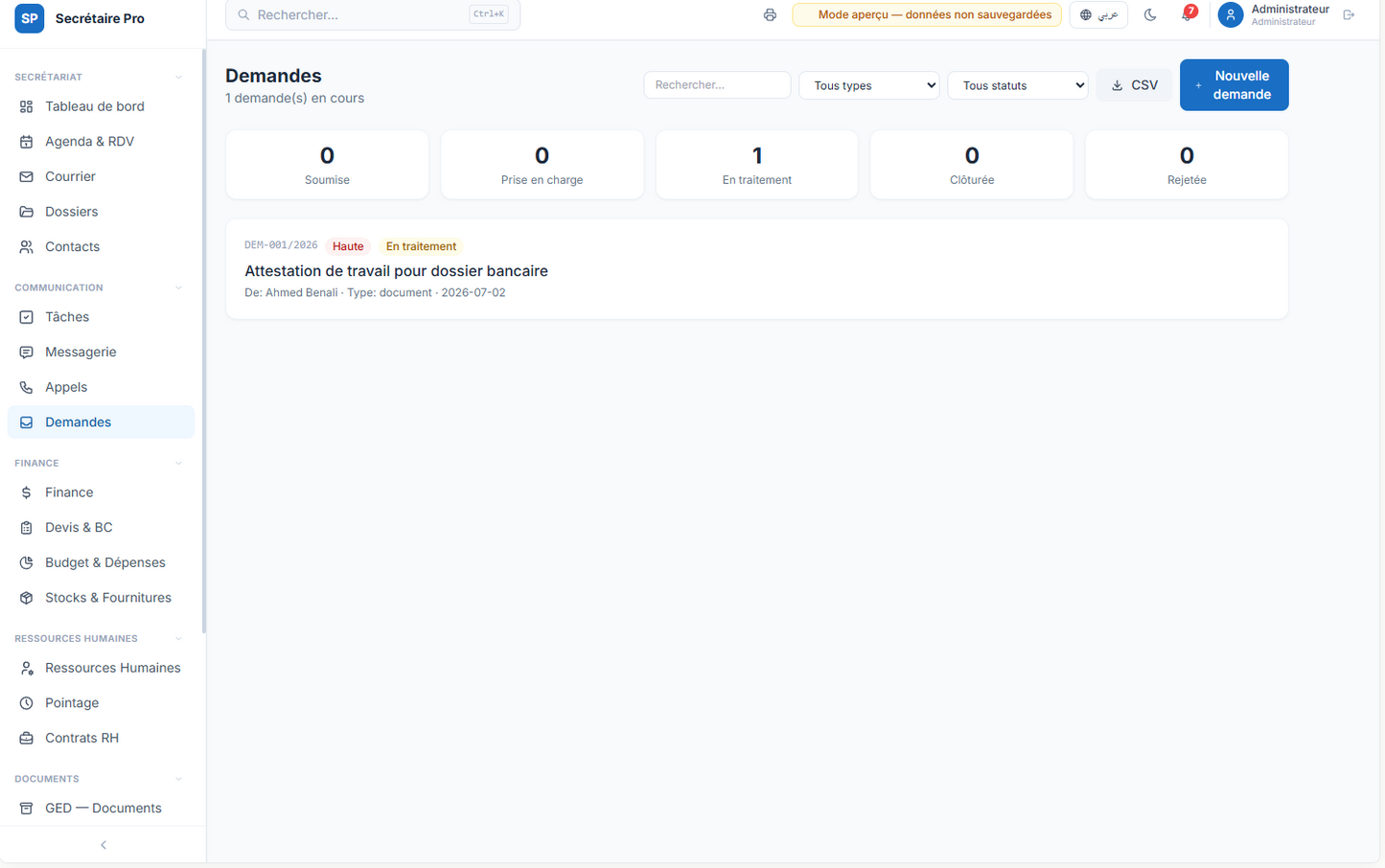Open GED — Documents menu item
This screenshot has height=868, width=1385.
101,809
